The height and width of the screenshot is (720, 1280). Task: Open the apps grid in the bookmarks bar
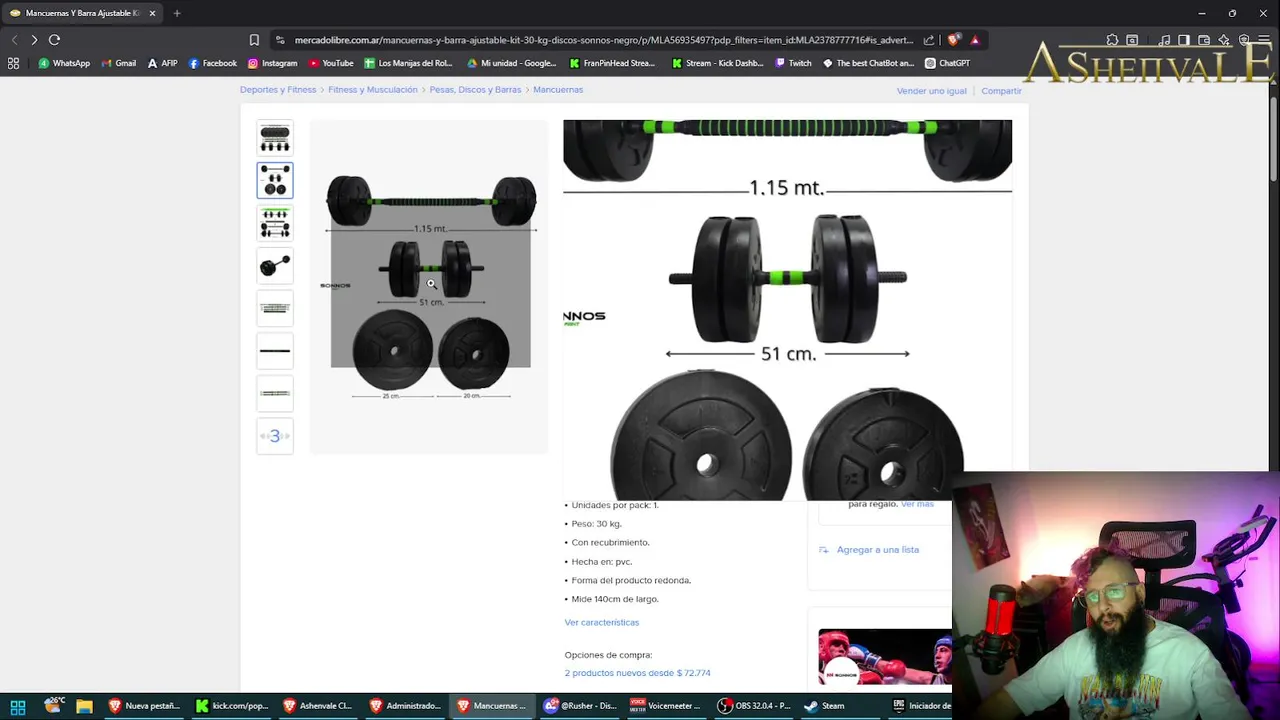(13, 63)
